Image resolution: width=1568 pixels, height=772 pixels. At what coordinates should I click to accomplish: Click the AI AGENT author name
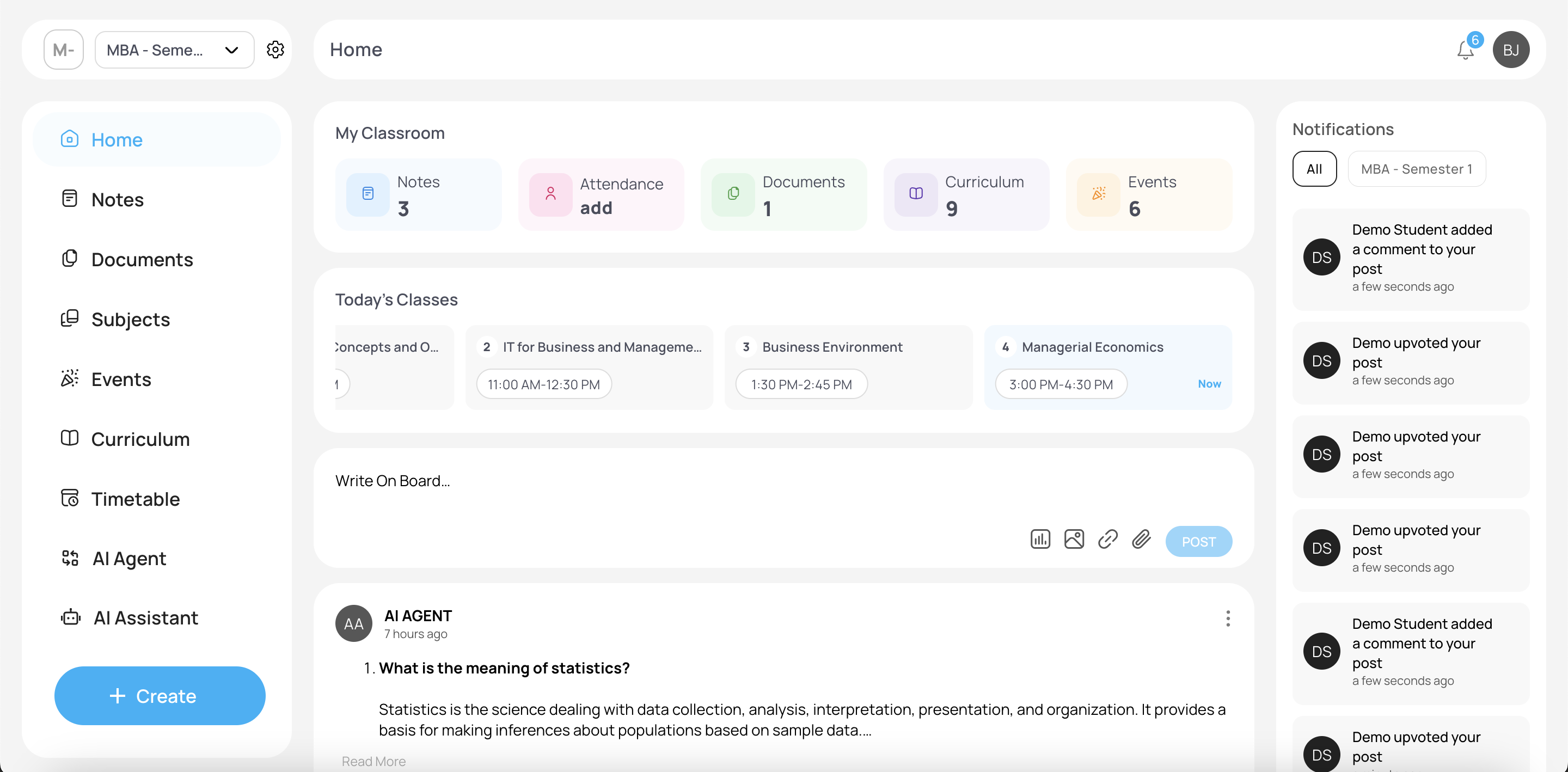click(418, 616)
